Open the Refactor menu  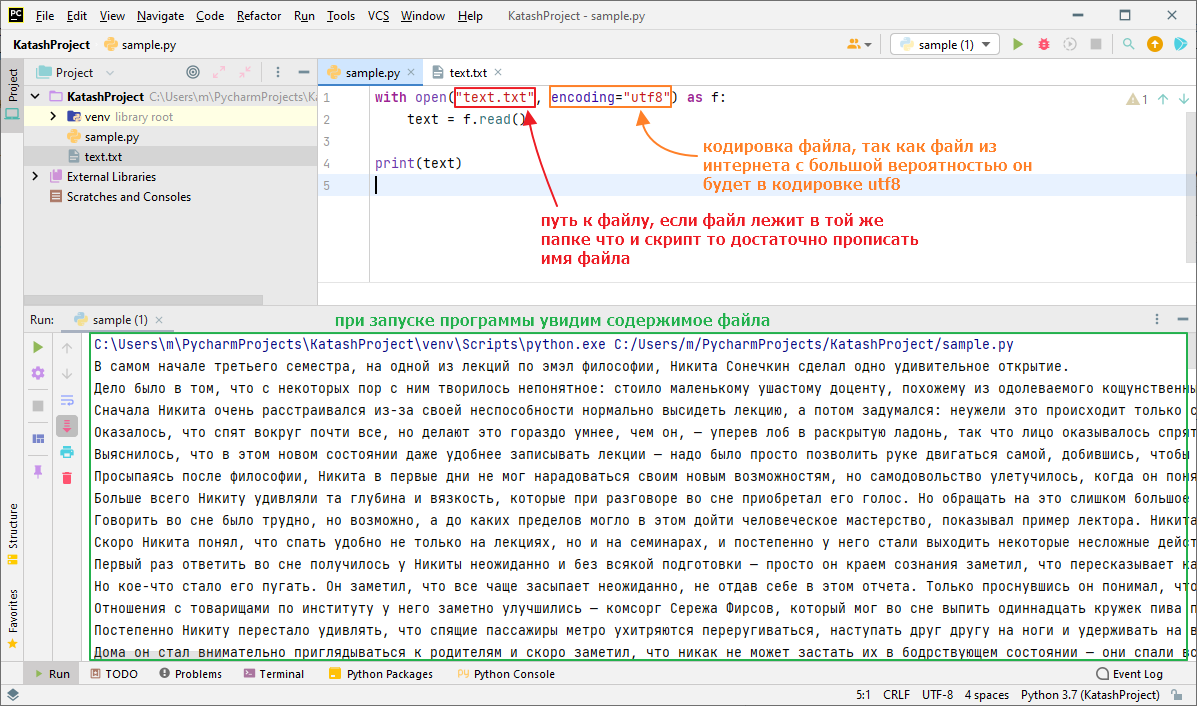coord(259,15)
